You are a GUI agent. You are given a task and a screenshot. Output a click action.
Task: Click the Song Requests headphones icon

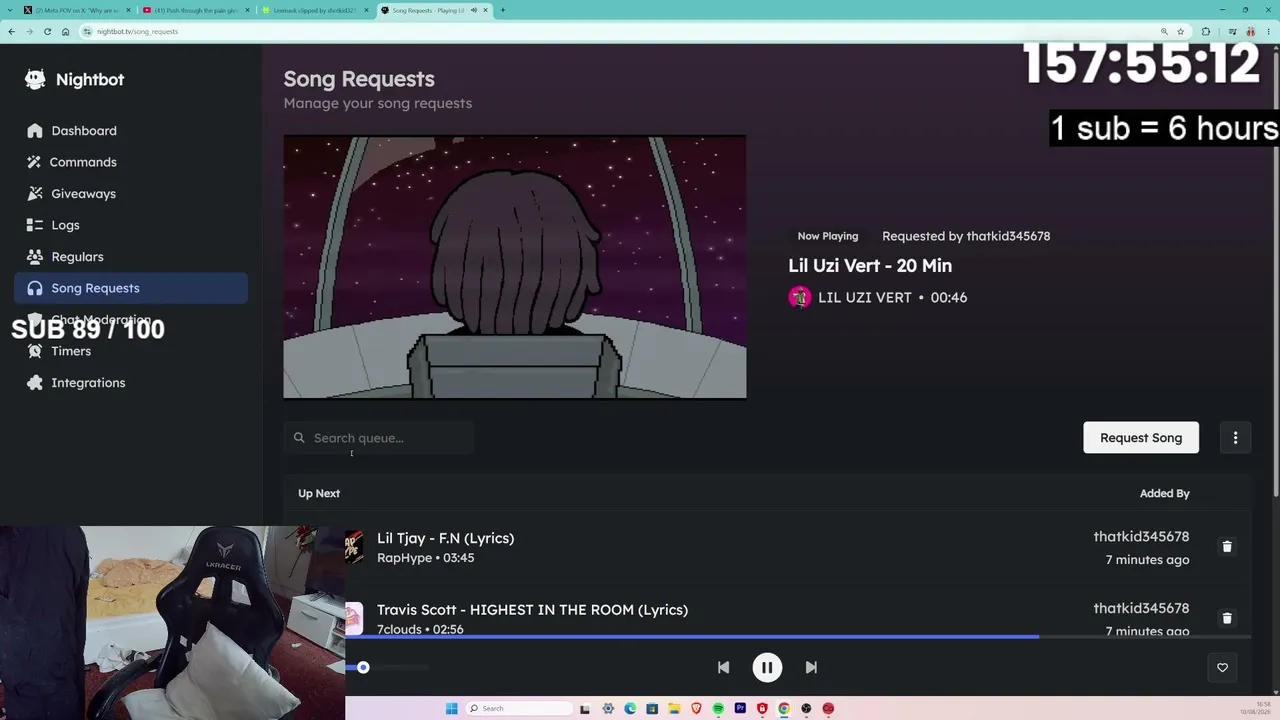coord(35,288)
